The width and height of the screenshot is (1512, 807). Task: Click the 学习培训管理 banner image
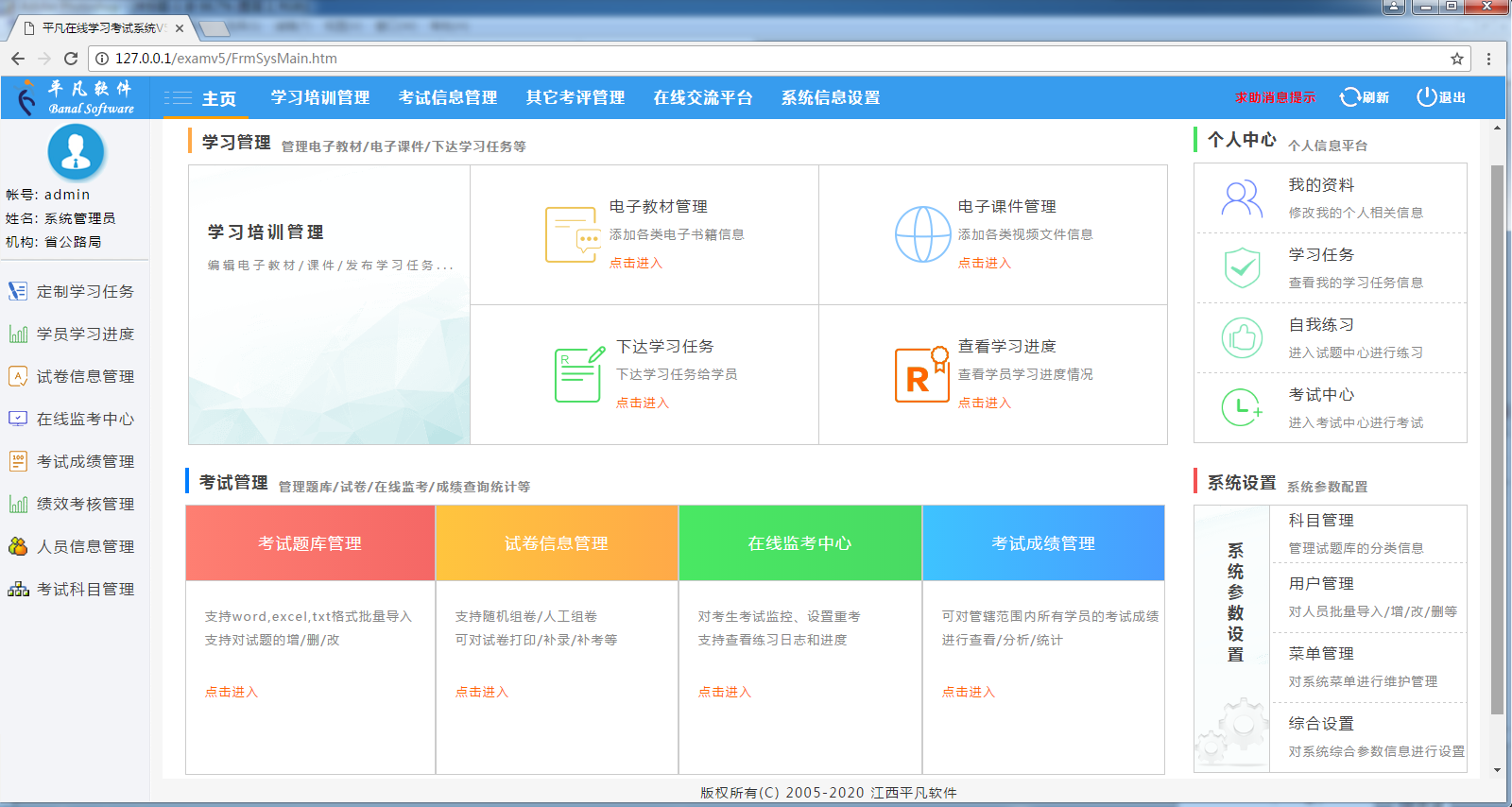[329, 304]
